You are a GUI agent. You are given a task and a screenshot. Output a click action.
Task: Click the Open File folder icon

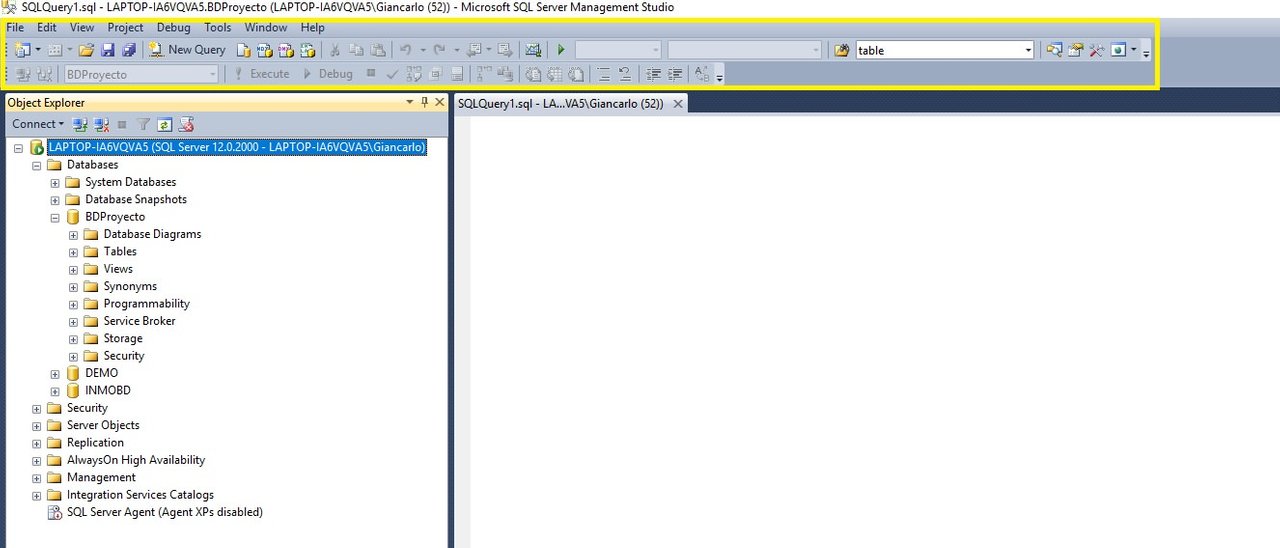coord(86,49)
